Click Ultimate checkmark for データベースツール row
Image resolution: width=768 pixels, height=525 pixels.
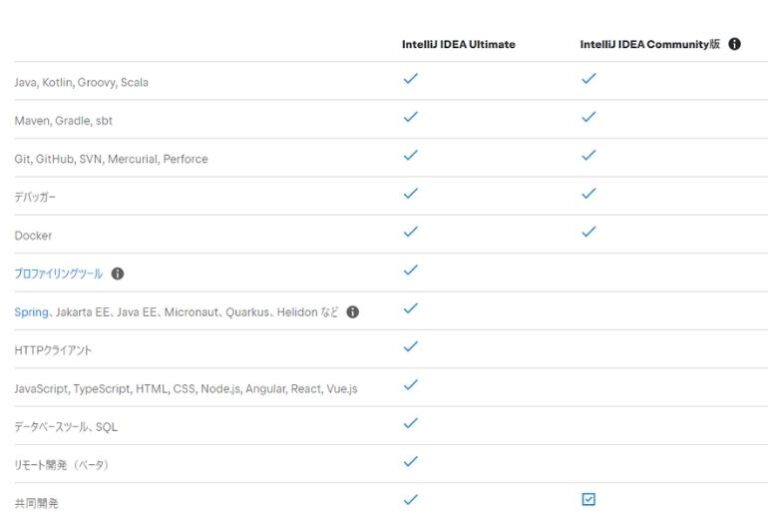tap(410, 424)
